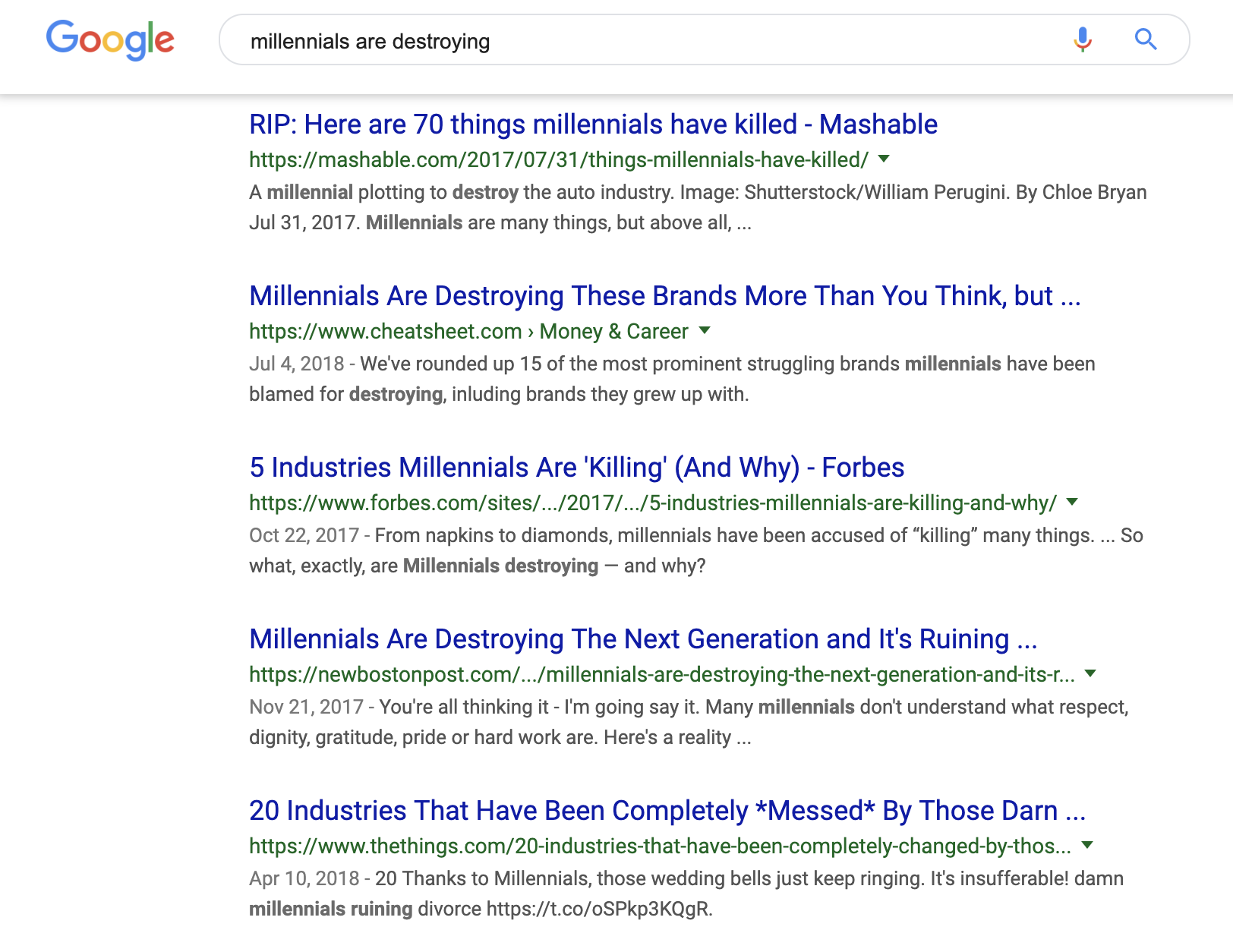Open "20 Industries That Have Been Completely *Messed*" result
The image size is (1233, 952).
[667, 811]
